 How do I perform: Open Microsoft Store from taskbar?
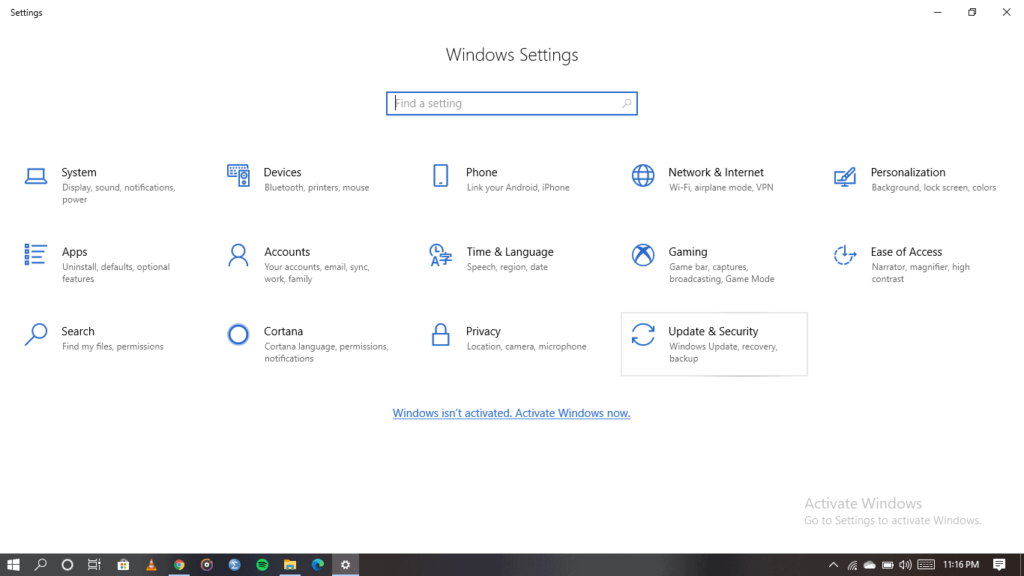click(x=123, y=565)
